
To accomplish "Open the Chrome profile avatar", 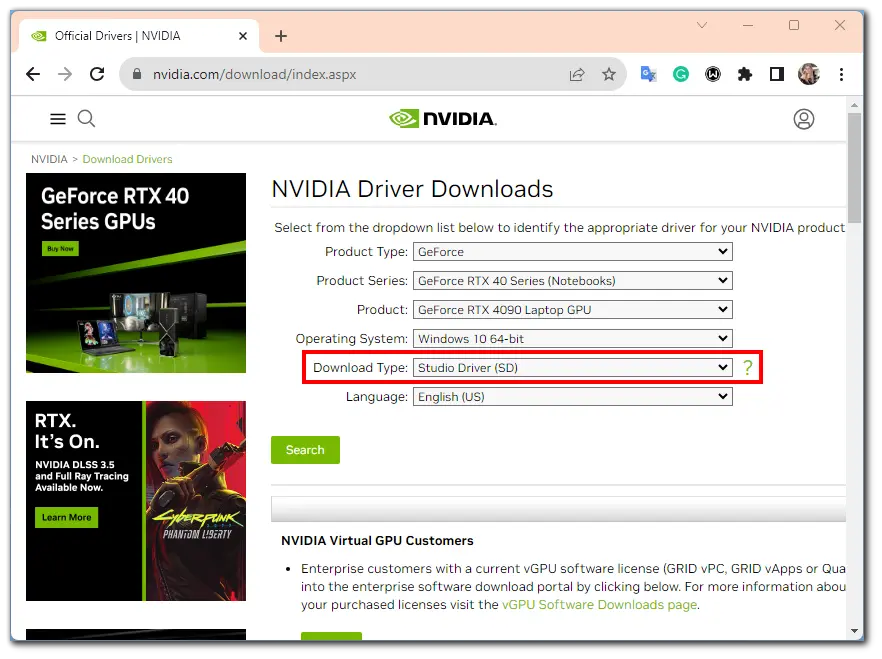I will pos(808,74).
